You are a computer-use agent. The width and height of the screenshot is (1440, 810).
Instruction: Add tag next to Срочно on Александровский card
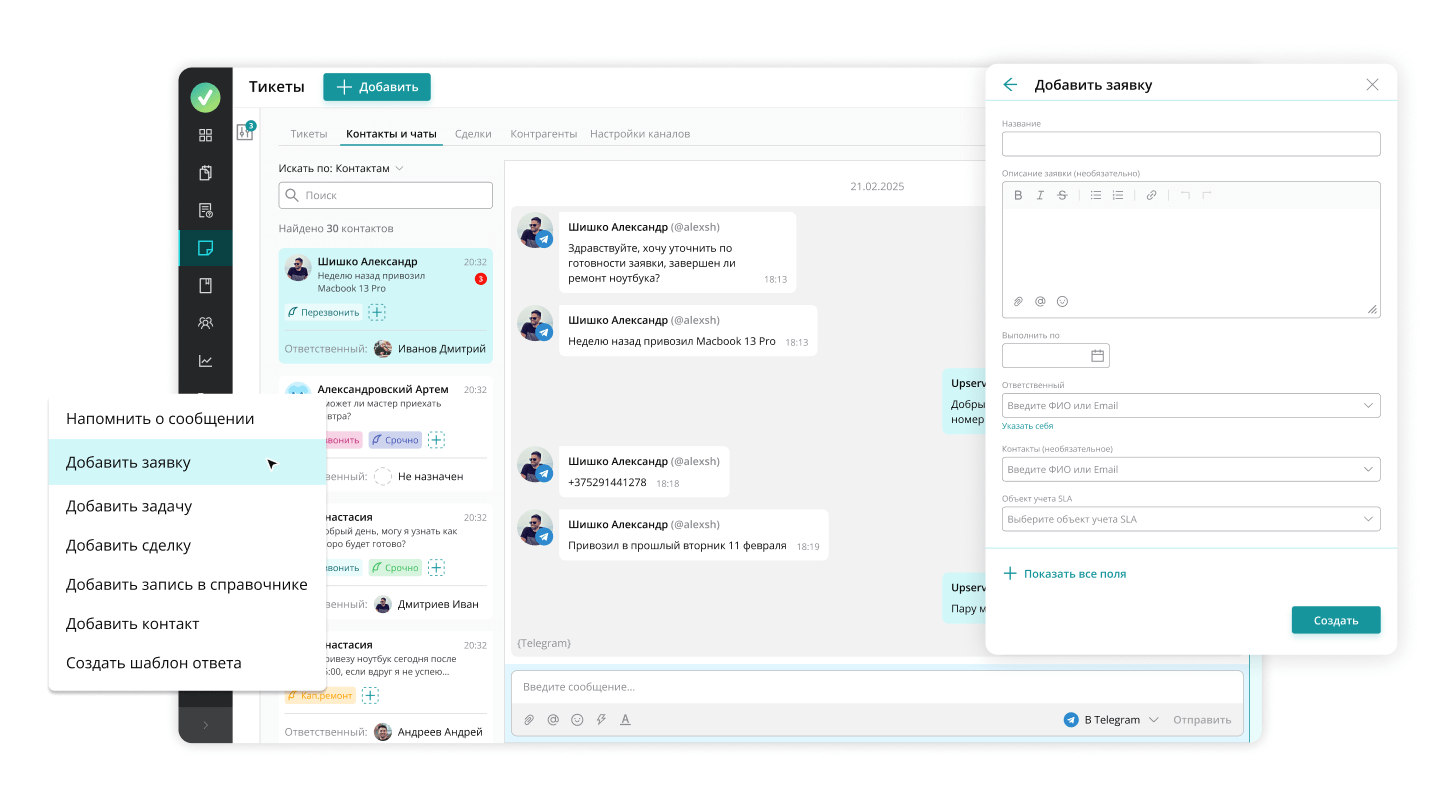tap(437, 439)
